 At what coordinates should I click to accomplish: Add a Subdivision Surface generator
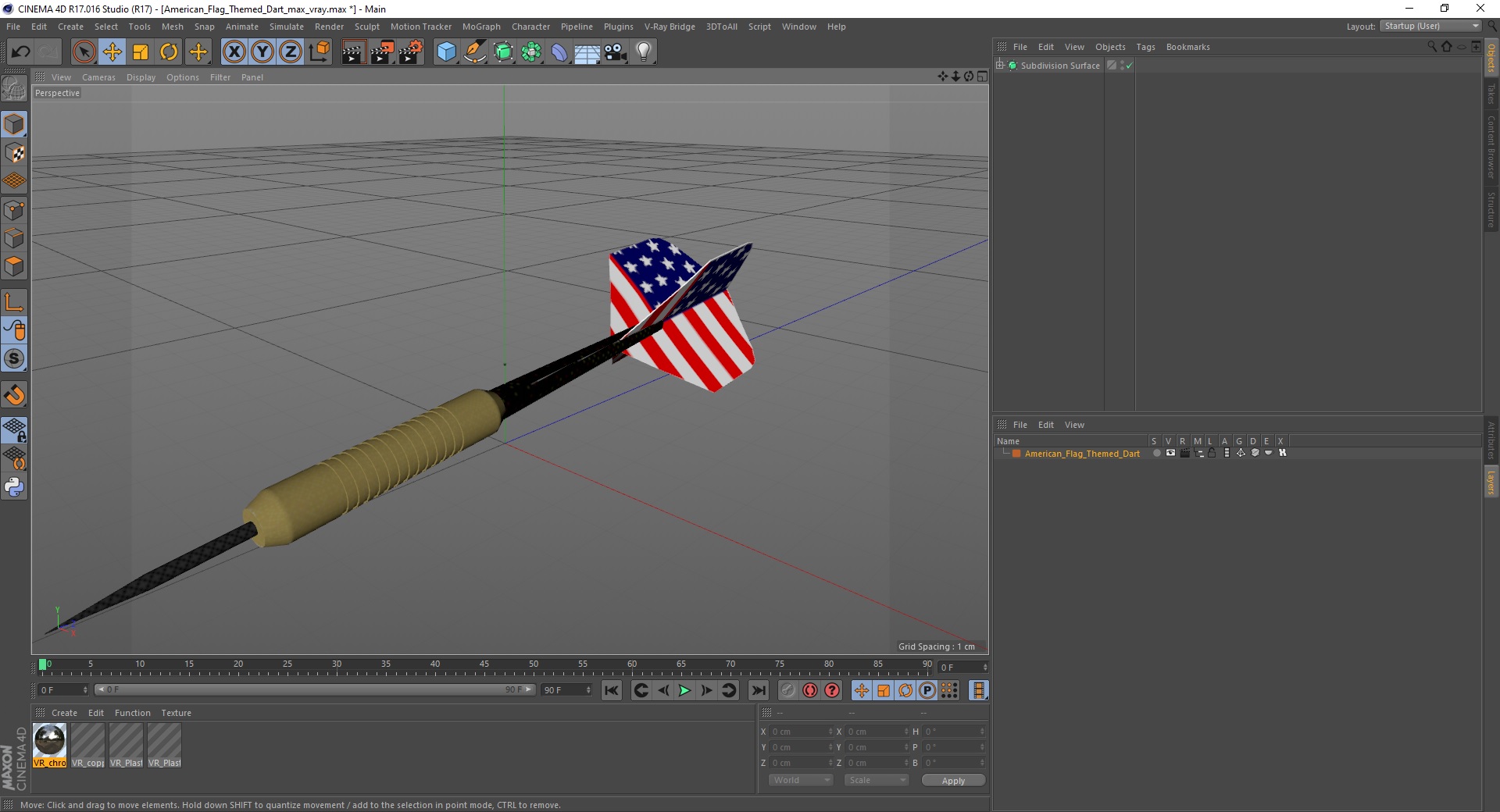504,52
